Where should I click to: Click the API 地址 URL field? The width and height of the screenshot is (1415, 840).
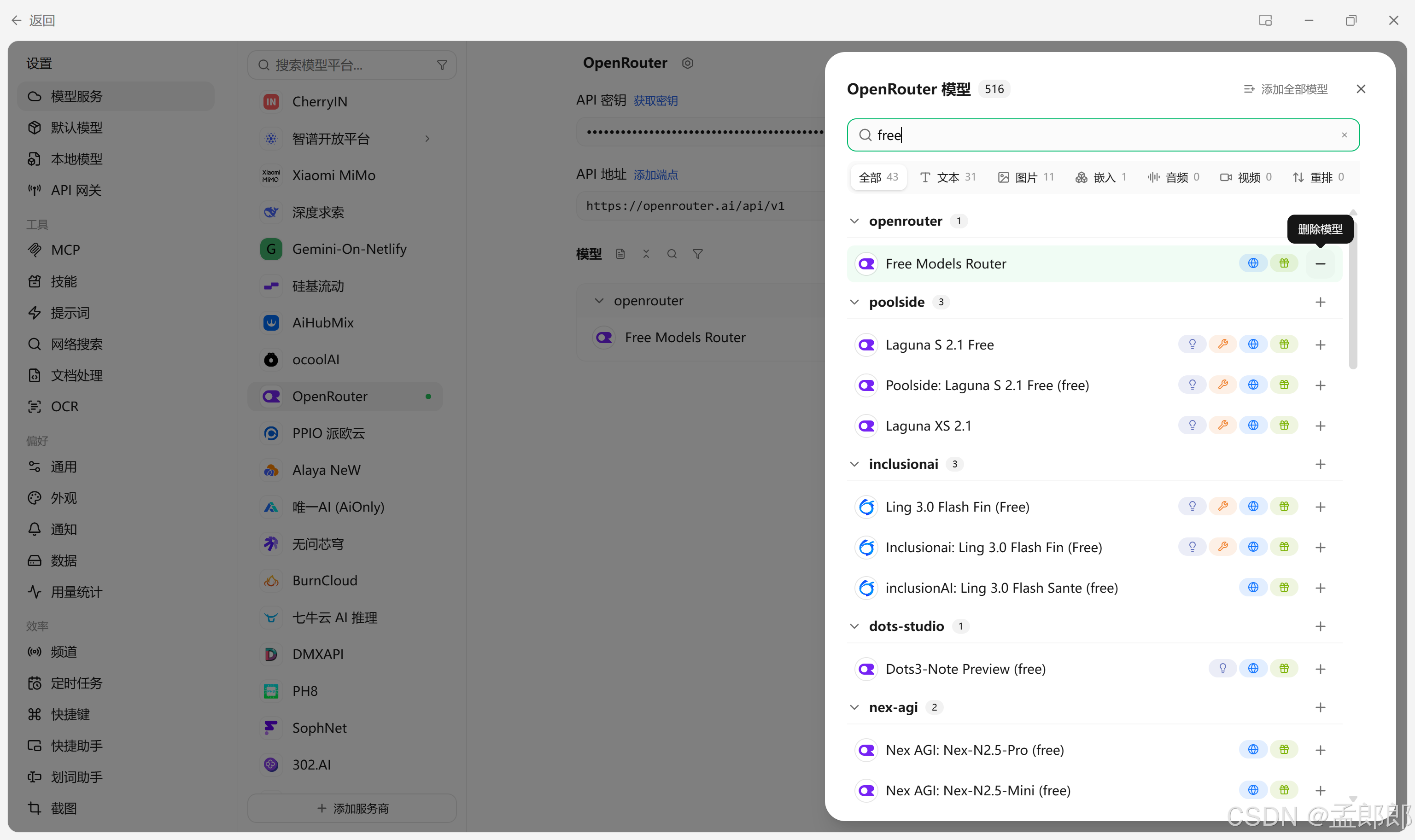(700, 206)
